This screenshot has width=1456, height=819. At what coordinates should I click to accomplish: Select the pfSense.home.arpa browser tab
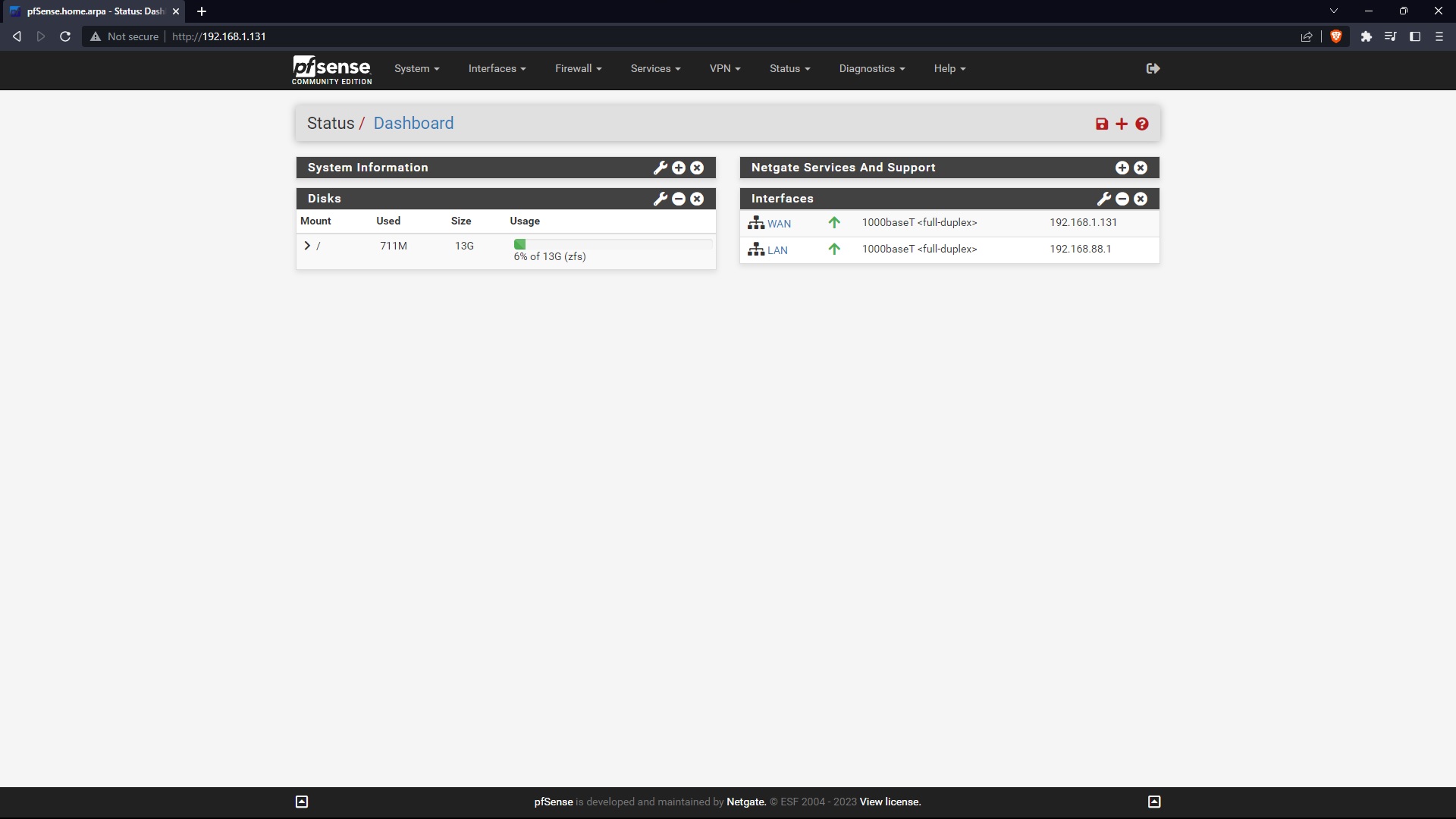pyautogui.click(x=93, y=11)
